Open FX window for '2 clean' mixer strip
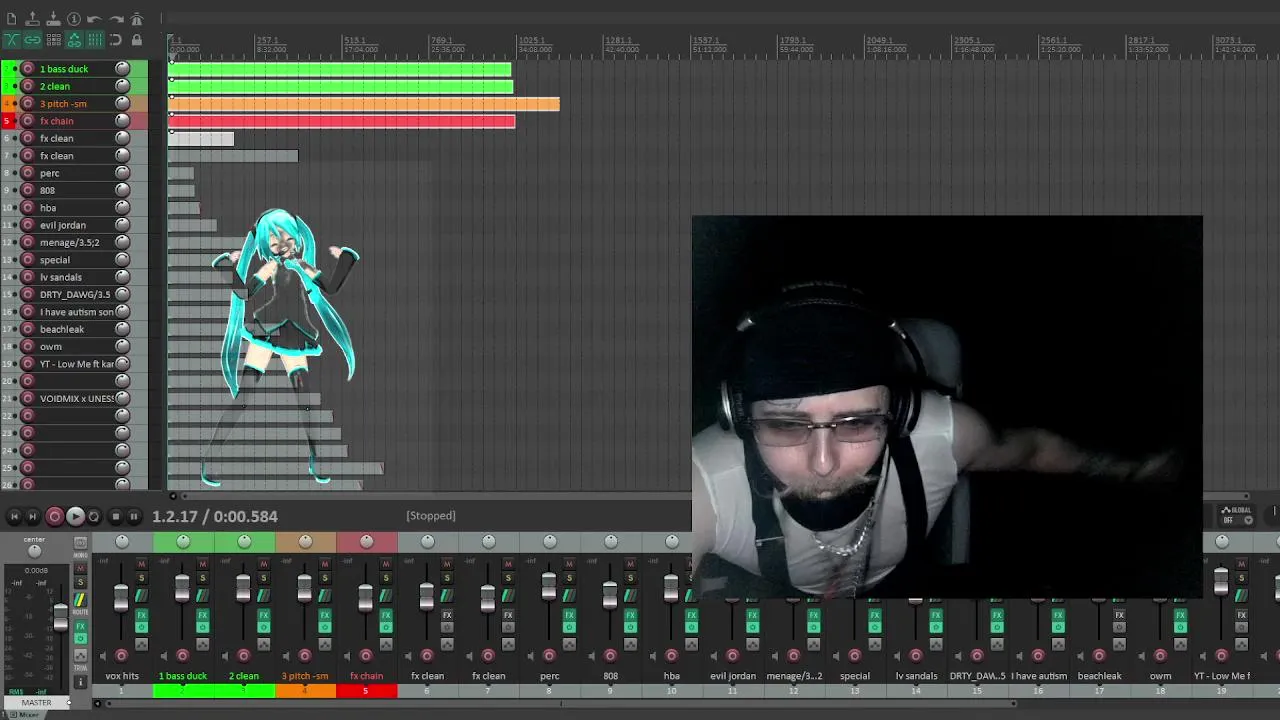This screenshot has height=720, width=1280. coord(263,615)
